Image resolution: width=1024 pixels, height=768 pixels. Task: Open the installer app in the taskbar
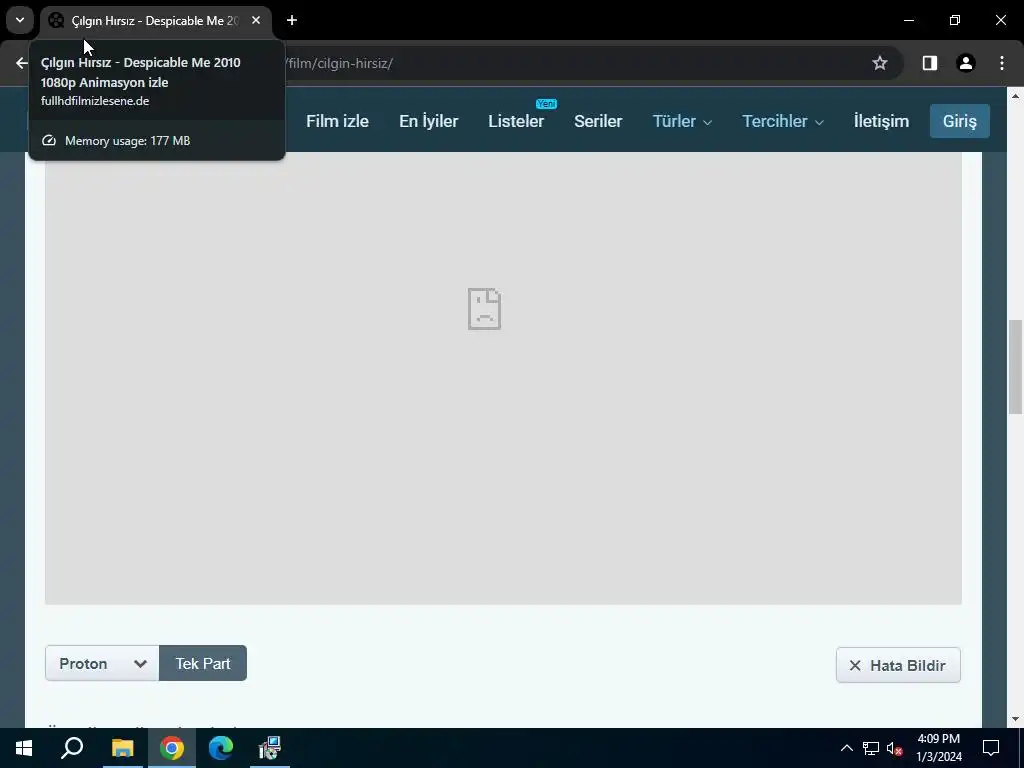tap(269, 748)
